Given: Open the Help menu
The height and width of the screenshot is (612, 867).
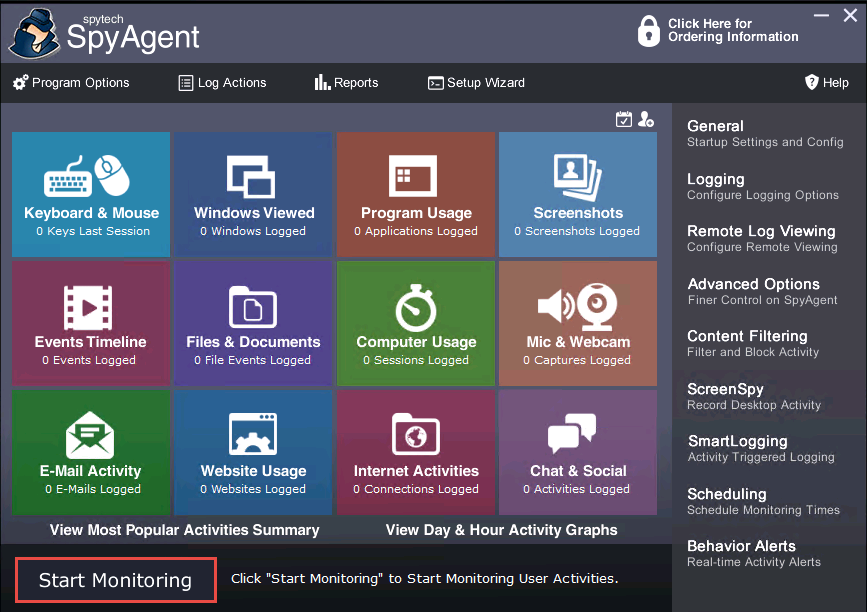Looking at the screenshot, I should coord(827,83).
